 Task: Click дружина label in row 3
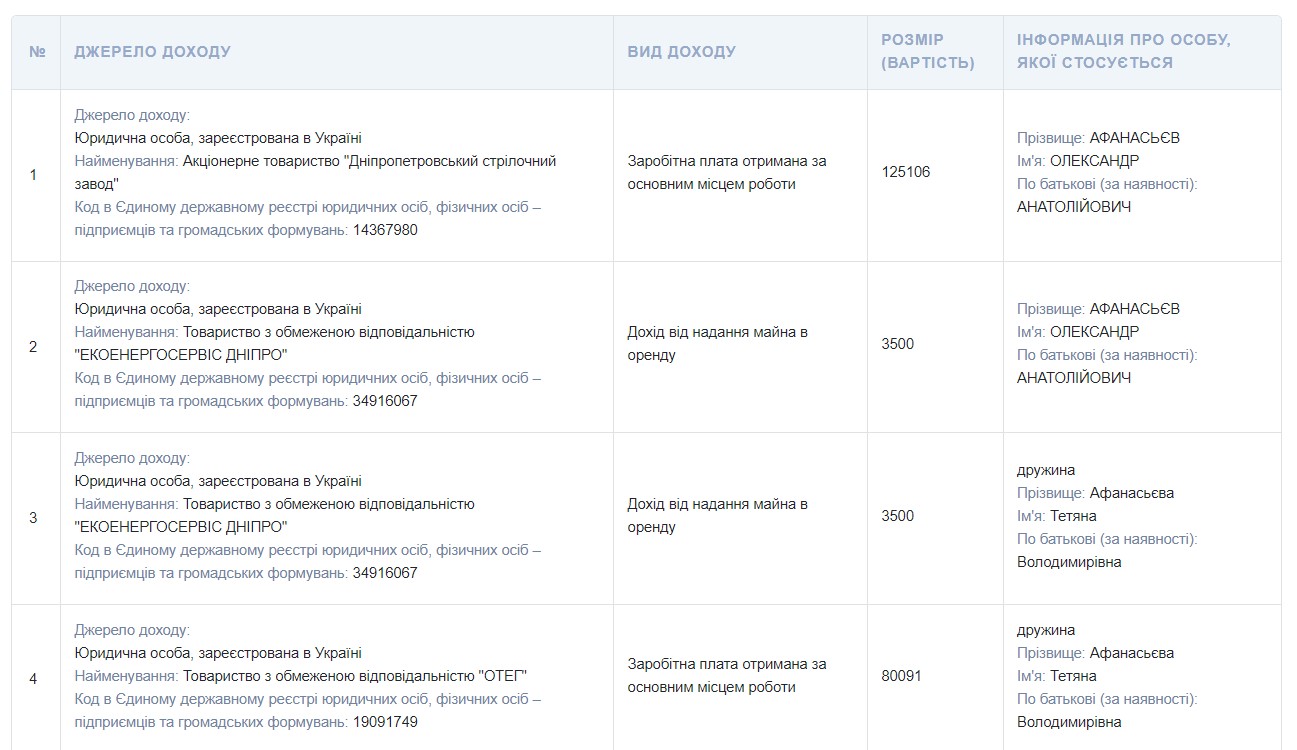tap(1046, 470)
